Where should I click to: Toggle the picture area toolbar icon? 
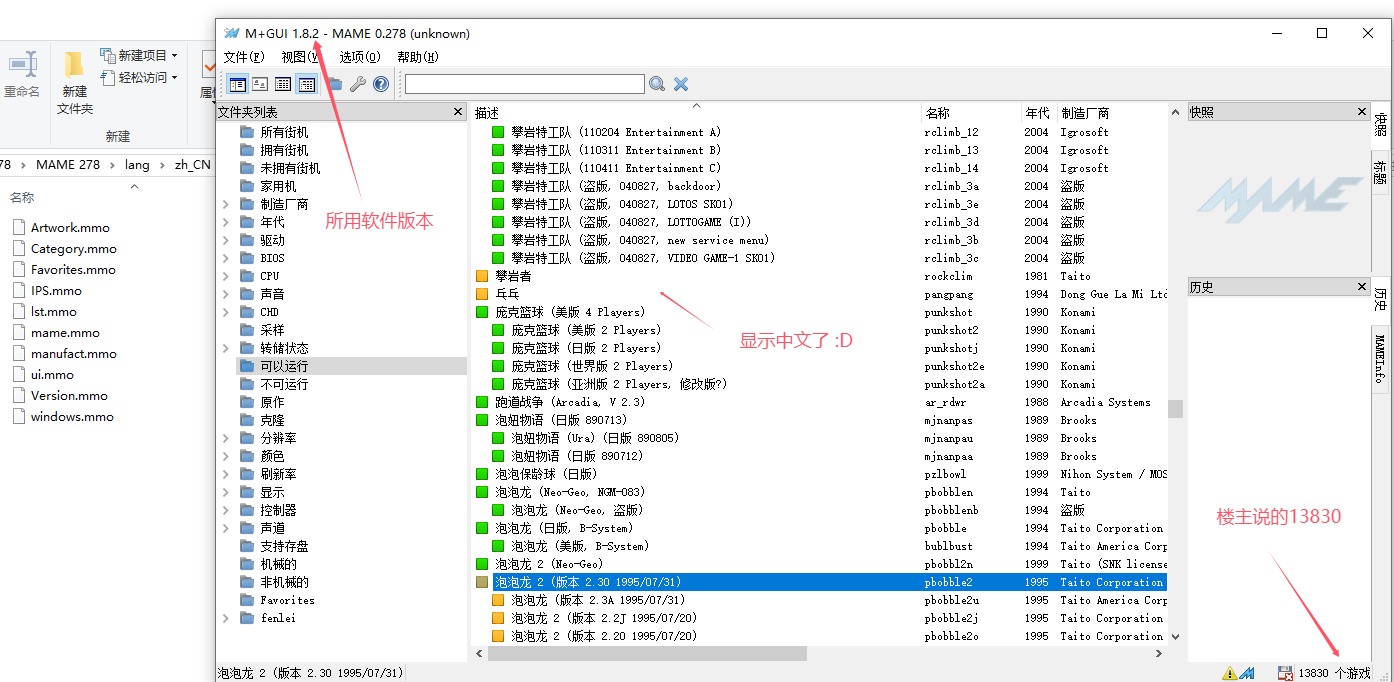pyautogui.click(x=260, y=84)
